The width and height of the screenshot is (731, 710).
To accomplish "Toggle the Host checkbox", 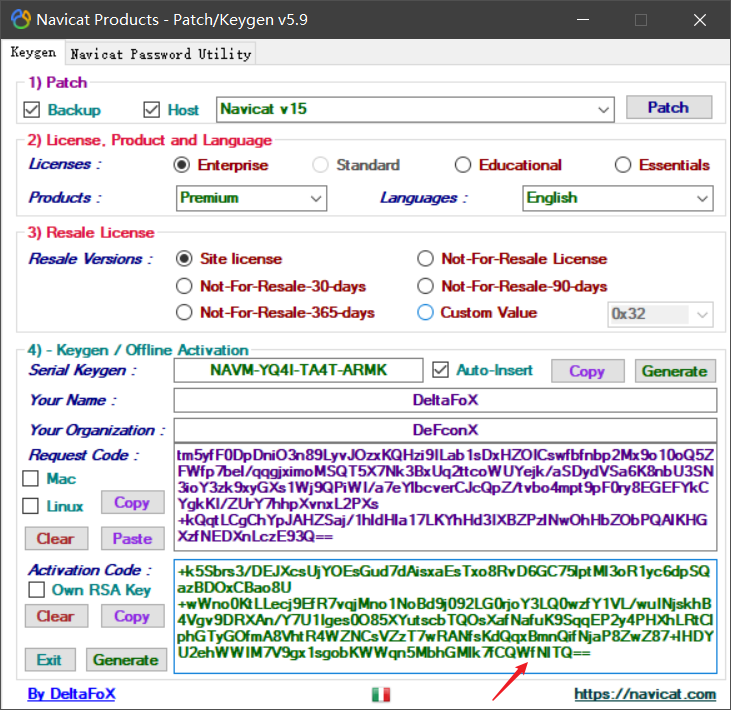I will (x=152, y=110).
